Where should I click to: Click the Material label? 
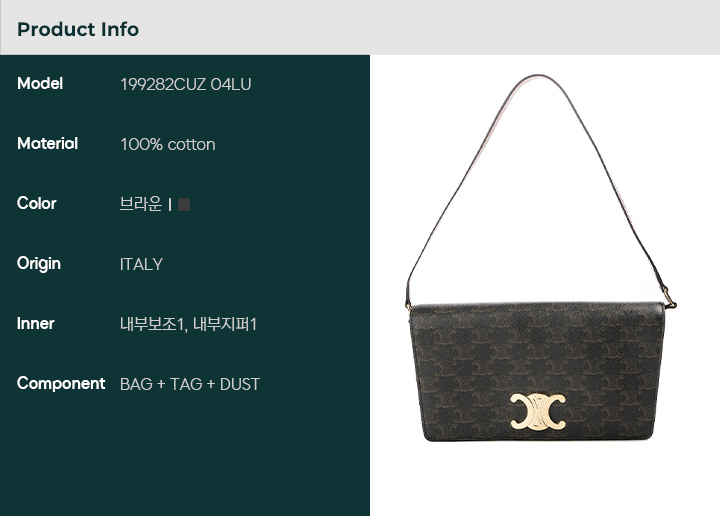(x=47, y=144)
